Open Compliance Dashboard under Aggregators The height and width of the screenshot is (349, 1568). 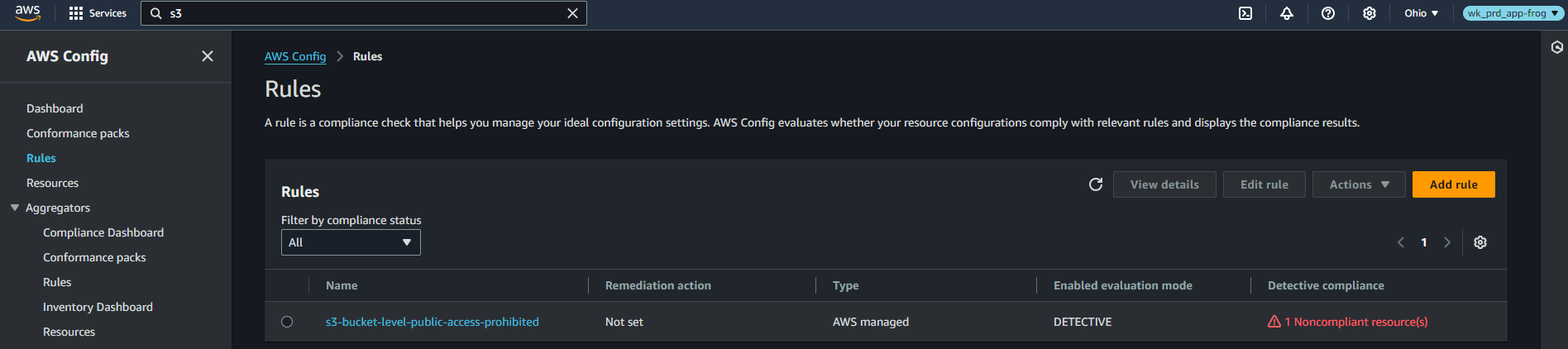(x=103, y=232)
